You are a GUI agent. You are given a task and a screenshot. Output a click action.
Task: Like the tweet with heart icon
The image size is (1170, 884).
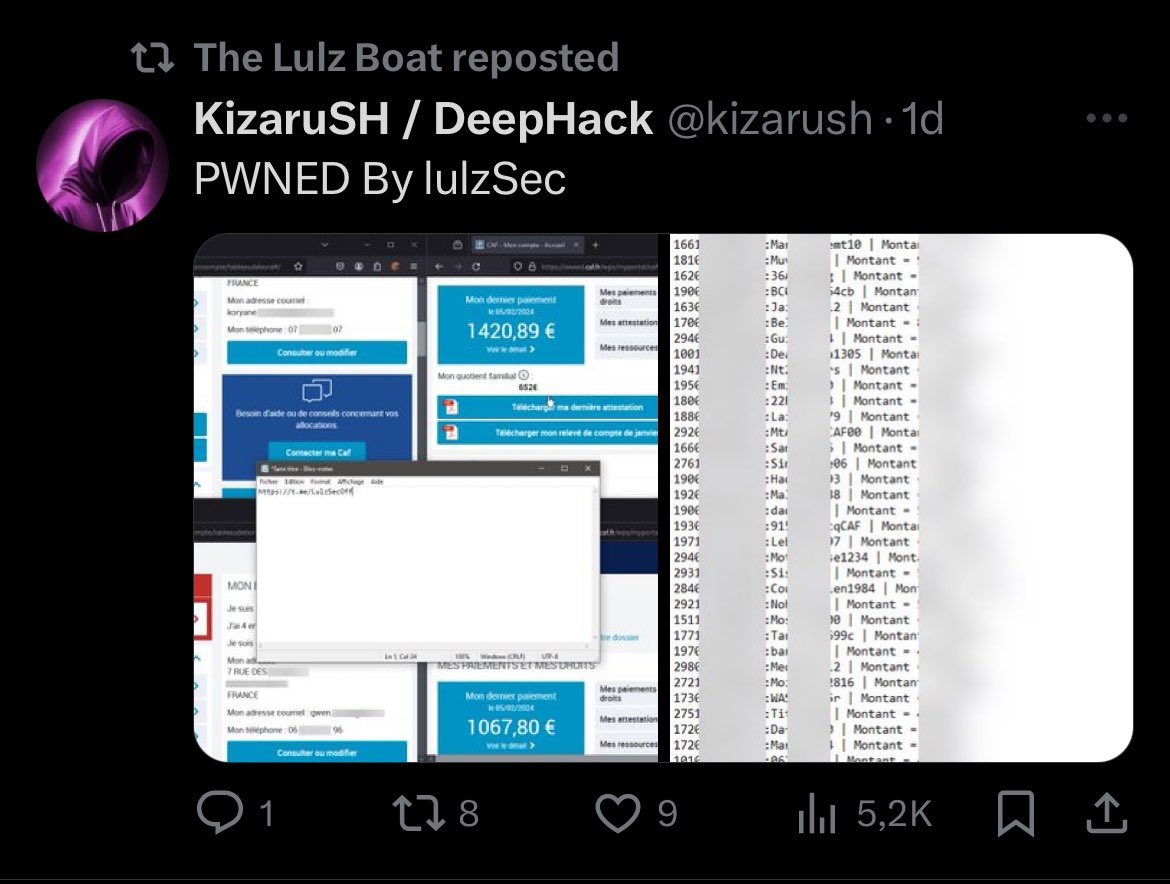click(636, 812)
